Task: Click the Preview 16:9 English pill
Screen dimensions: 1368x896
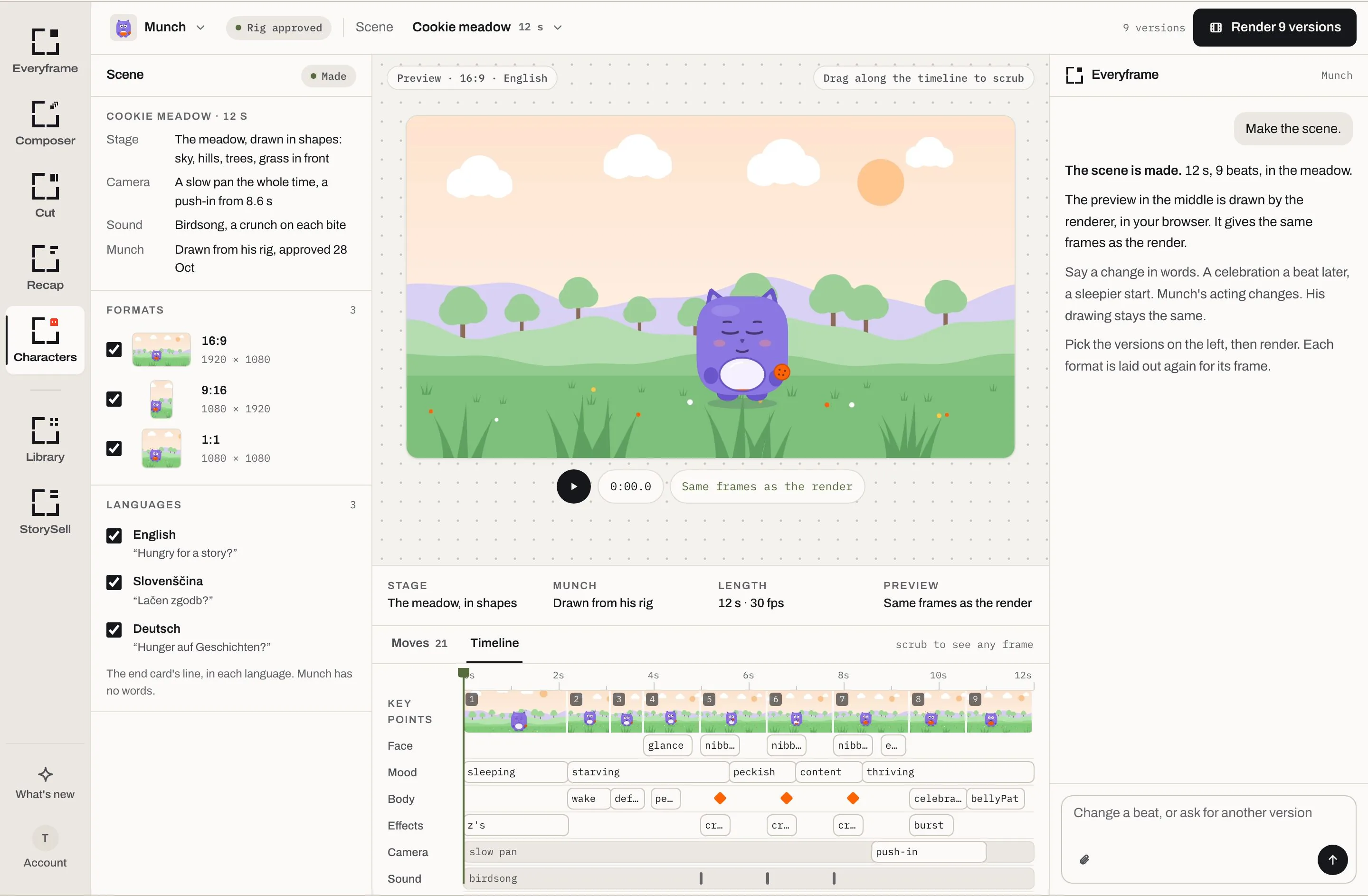Action: [x=472, y=78]
